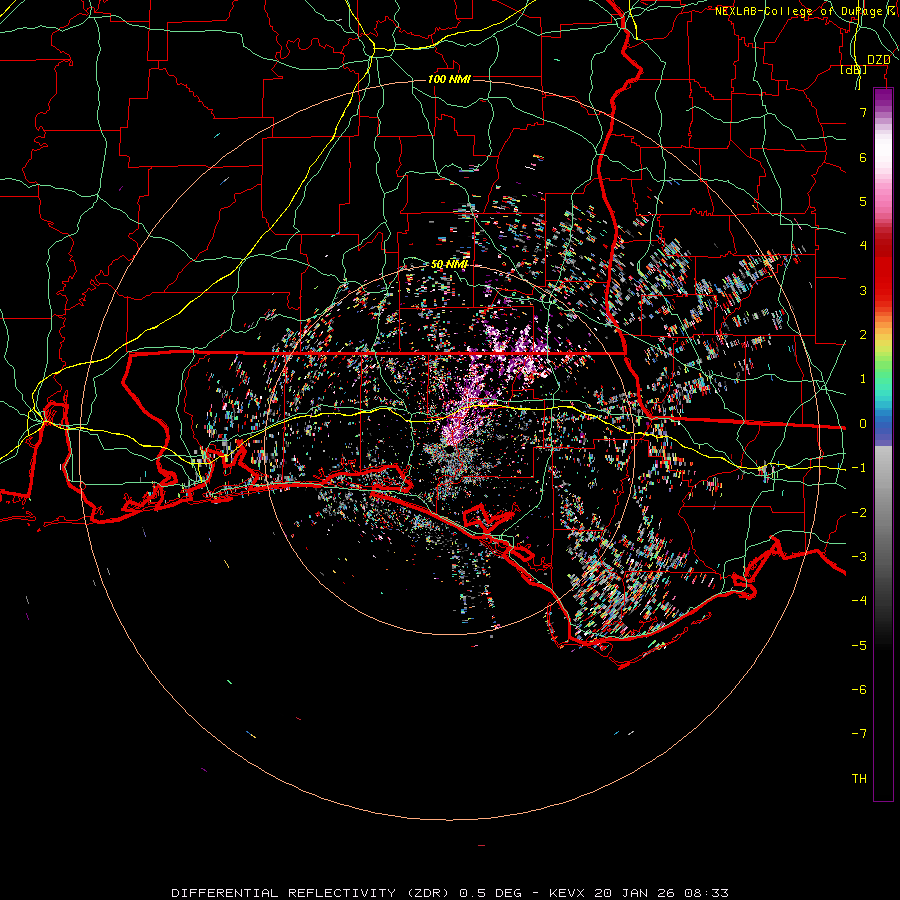This screenshot has width=900, height=900.
Task: Select the 100 NMI range ring label
Action: (449, 79)
